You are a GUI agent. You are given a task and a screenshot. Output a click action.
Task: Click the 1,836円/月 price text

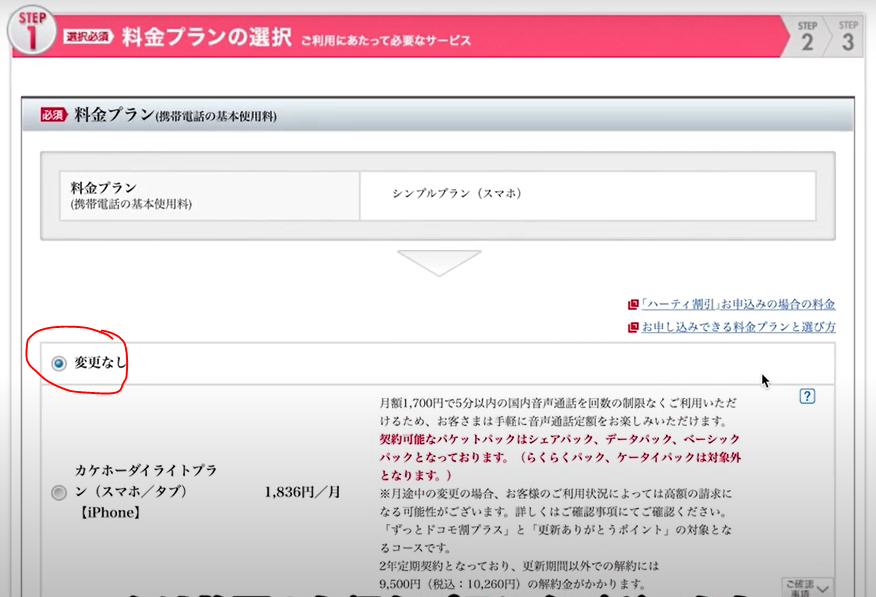301,492
